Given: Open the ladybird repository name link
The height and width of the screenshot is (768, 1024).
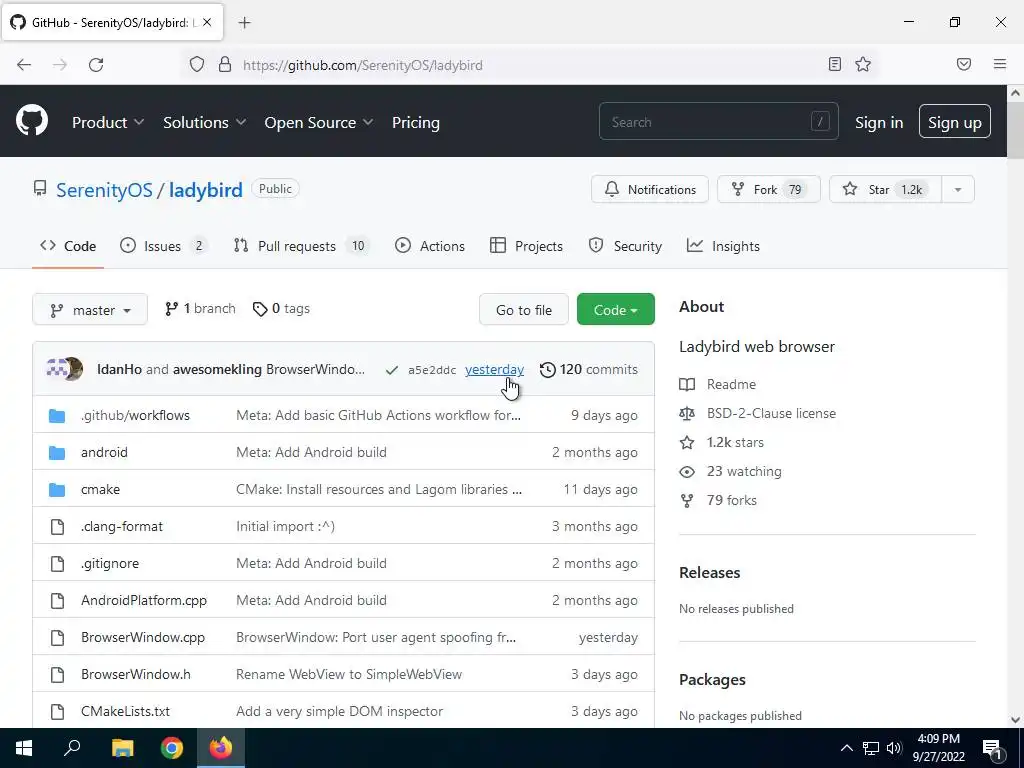Looking at the screenshot, I should pos(206,190).
